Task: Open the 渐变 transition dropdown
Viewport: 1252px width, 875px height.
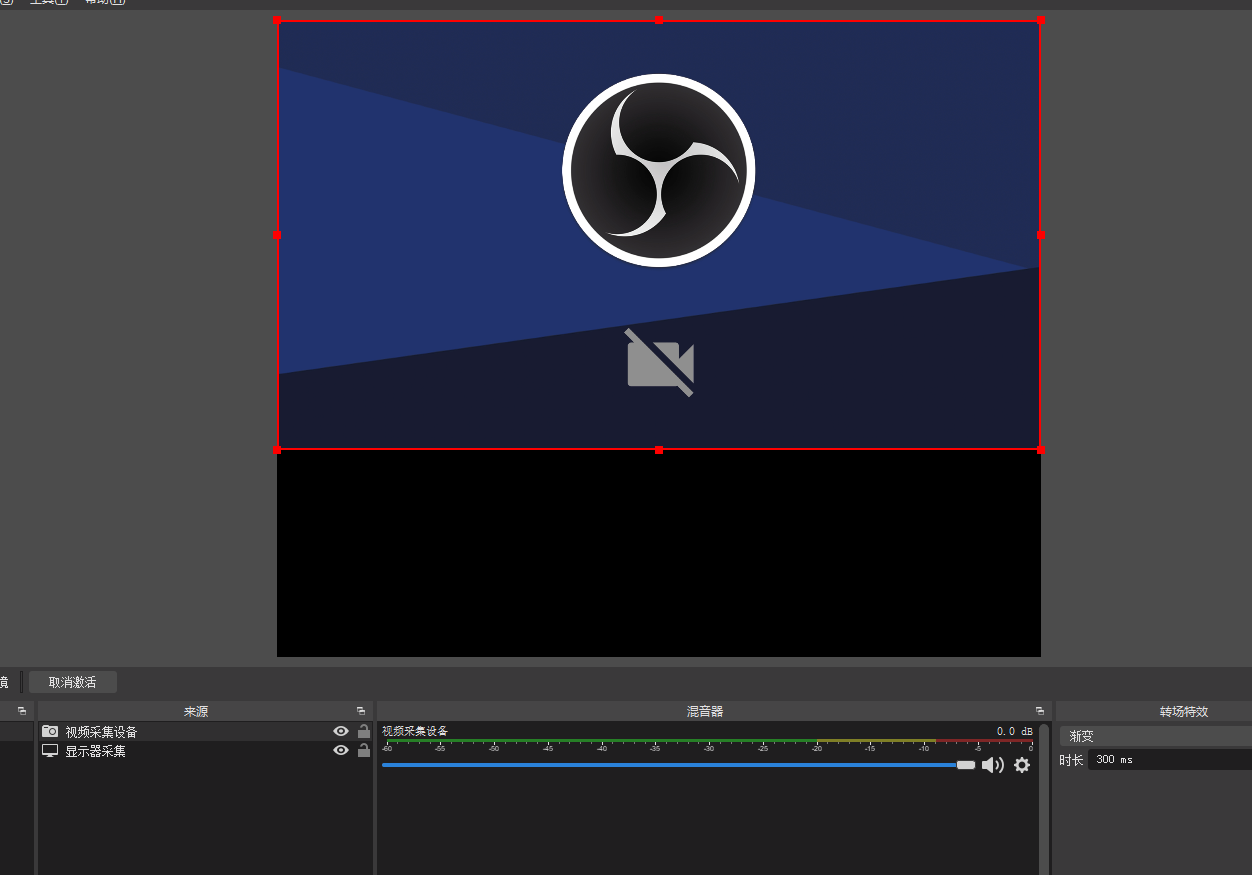Action: (1155, 736)
